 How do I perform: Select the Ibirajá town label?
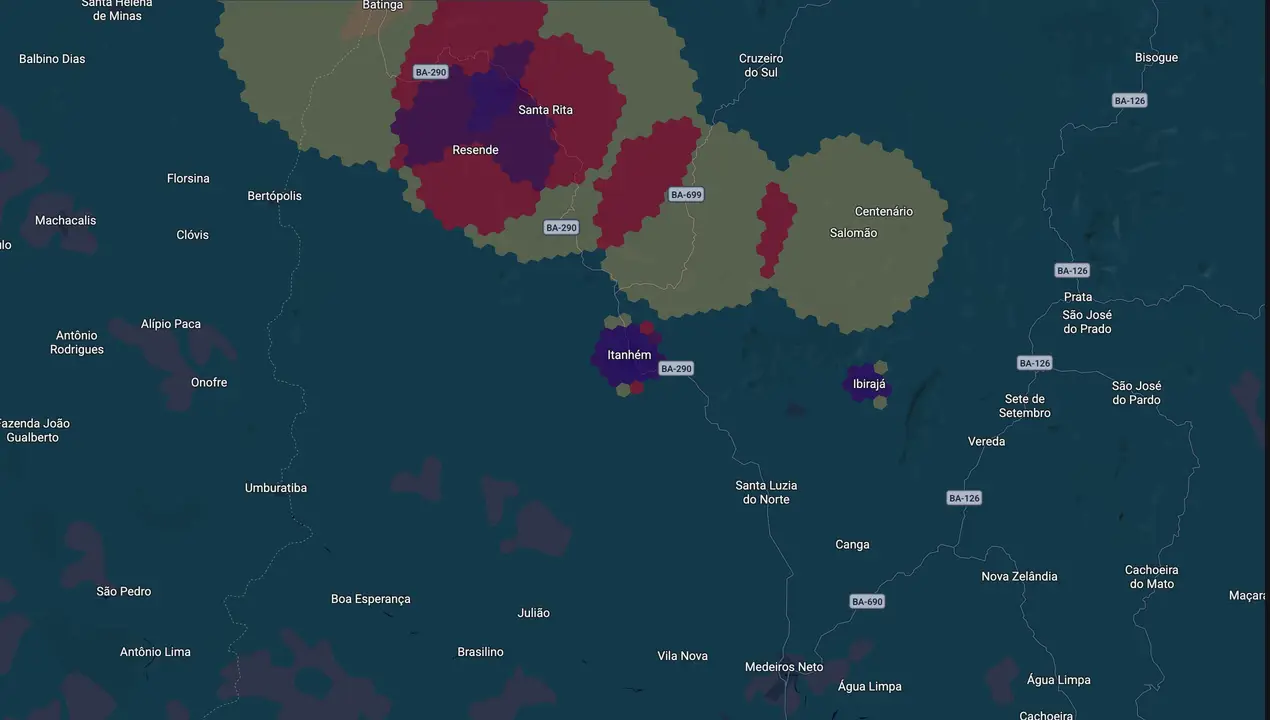869,384
